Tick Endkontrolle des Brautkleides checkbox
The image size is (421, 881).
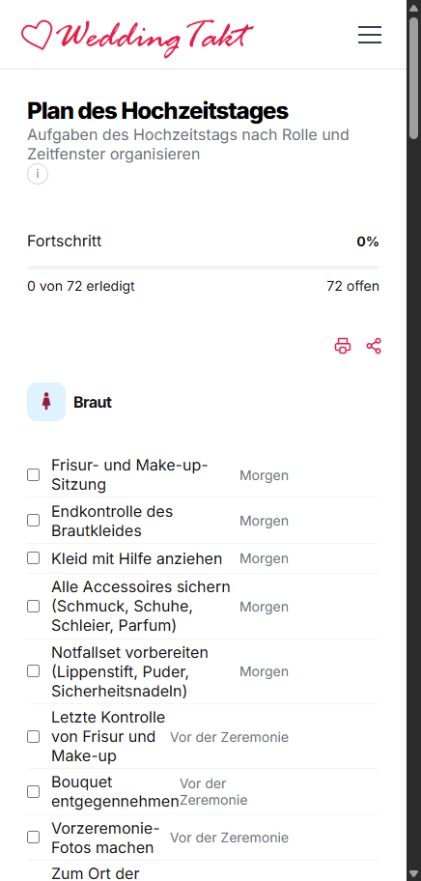point(34,520)
